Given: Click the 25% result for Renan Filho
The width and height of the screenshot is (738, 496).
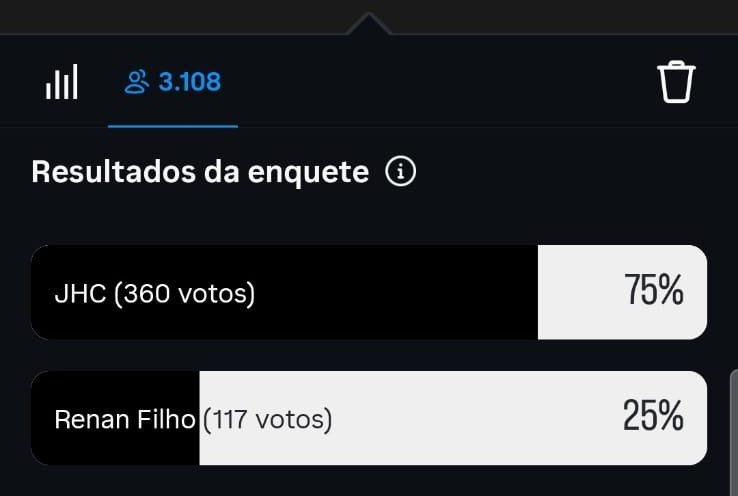Looking at the screenshot, I should point(653,417).
